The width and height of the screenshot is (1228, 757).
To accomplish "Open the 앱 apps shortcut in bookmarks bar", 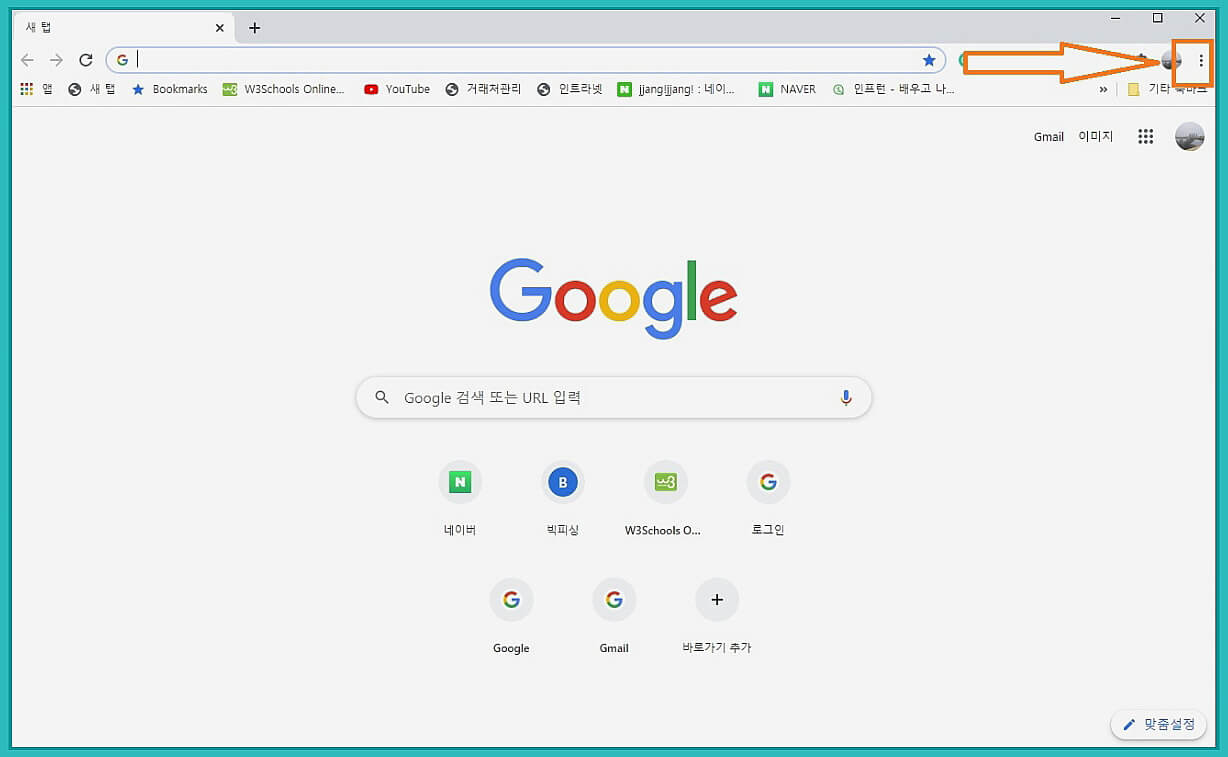I will coord(36,89).
